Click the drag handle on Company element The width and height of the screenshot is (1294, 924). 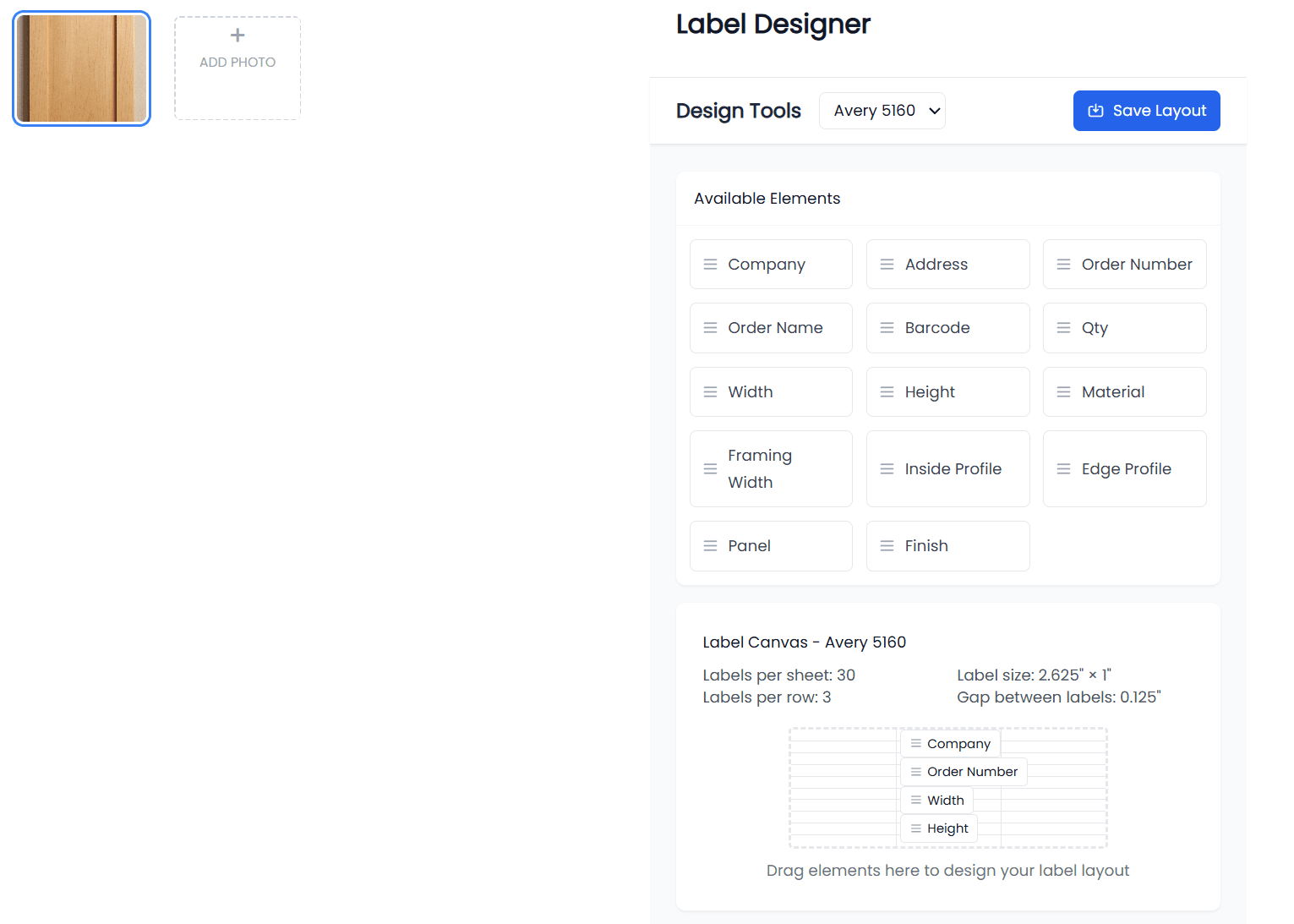pos(711,264)
